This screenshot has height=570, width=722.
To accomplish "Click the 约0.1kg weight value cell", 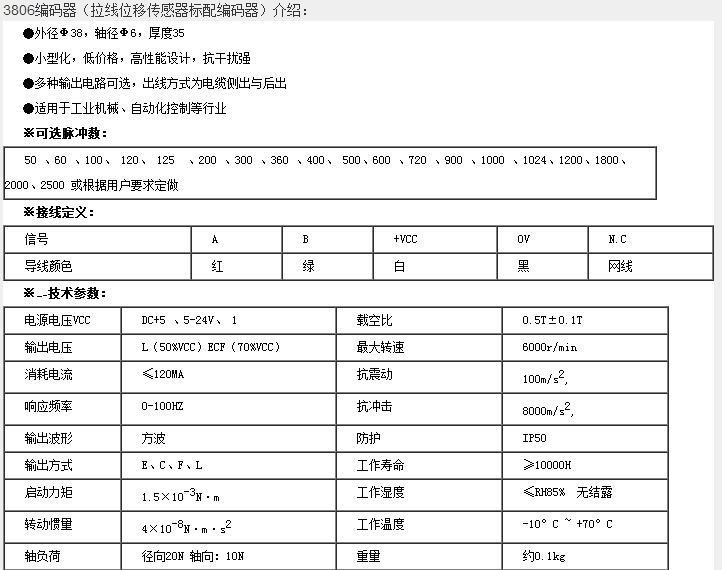I will tap(544, 556).
